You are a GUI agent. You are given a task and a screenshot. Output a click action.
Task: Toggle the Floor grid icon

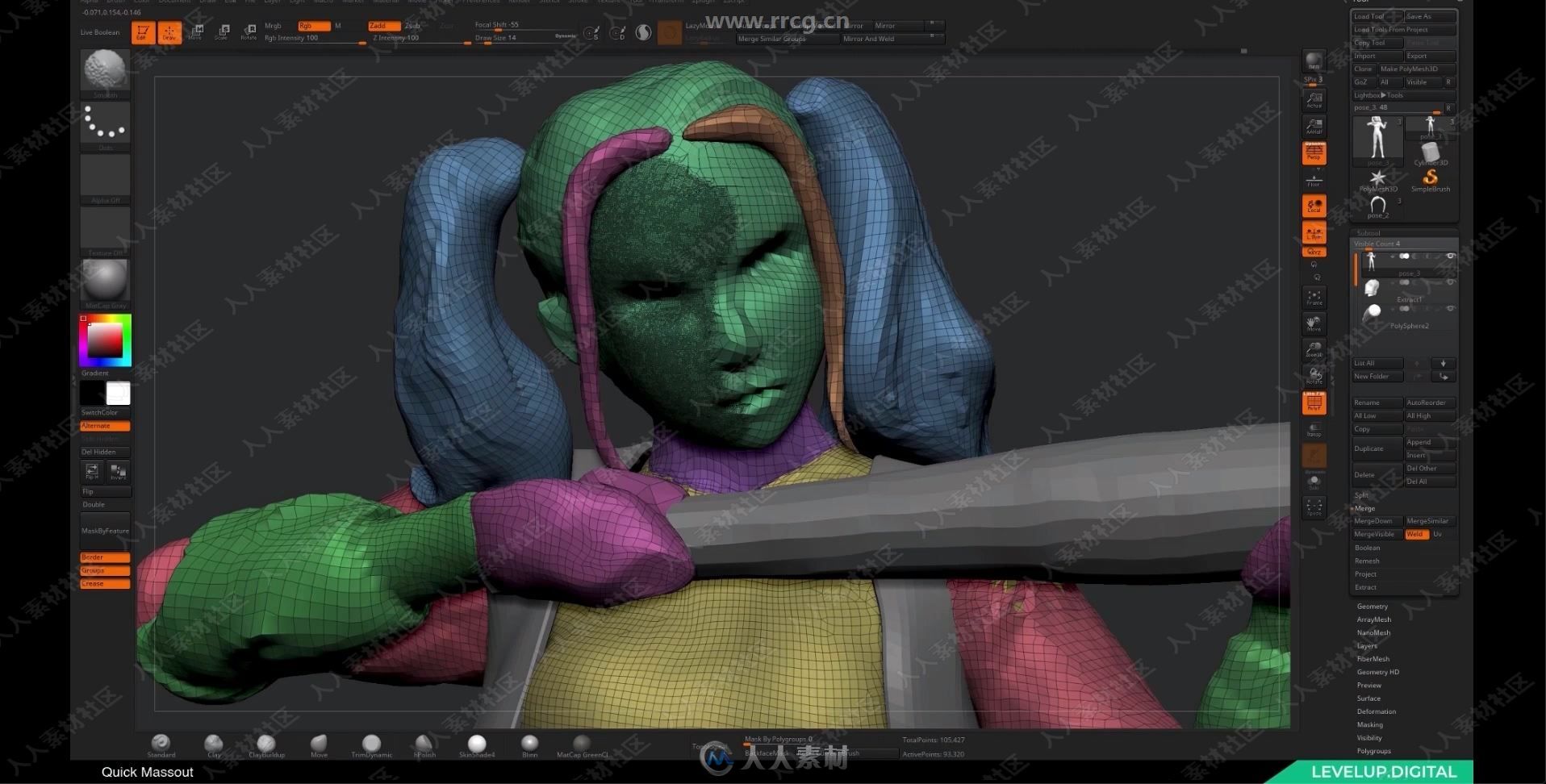point(1314,179)
